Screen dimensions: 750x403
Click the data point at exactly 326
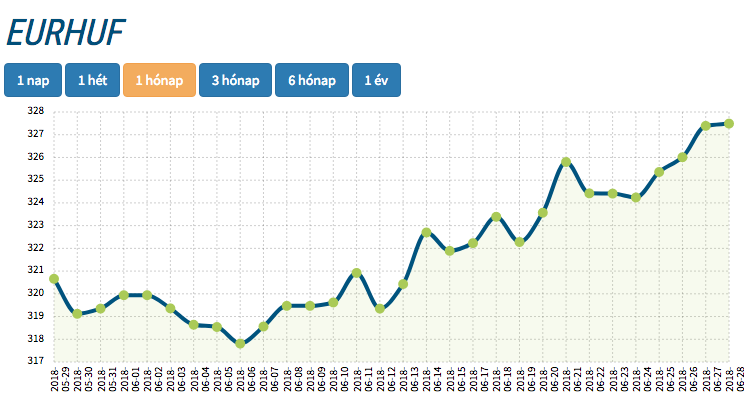[682, 157]
